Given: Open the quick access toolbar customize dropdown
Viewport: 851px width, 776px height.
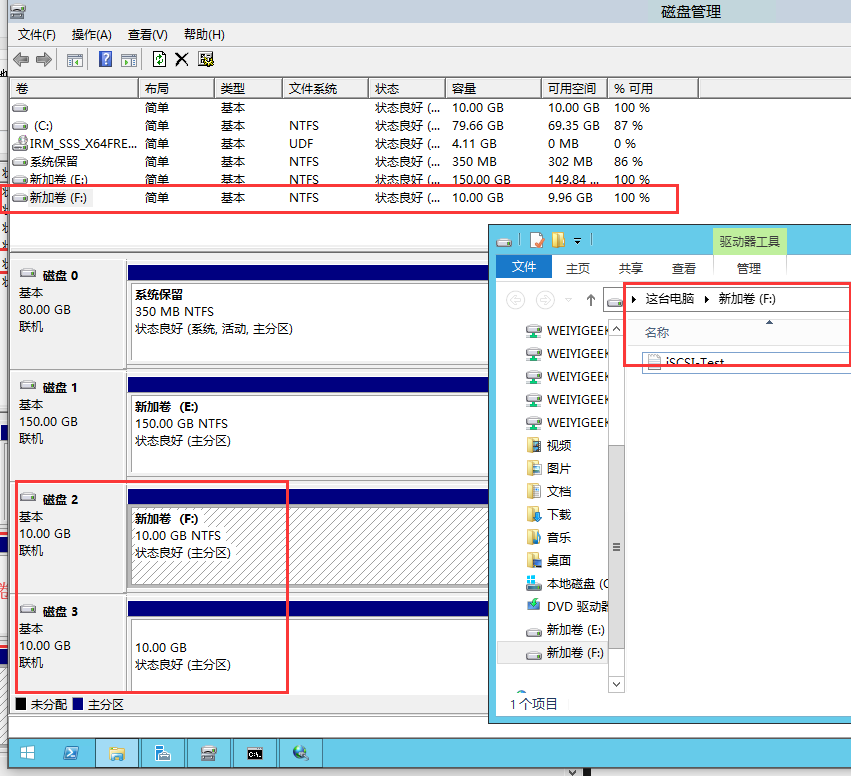Looking at the screenshot, I should point(577,240).
